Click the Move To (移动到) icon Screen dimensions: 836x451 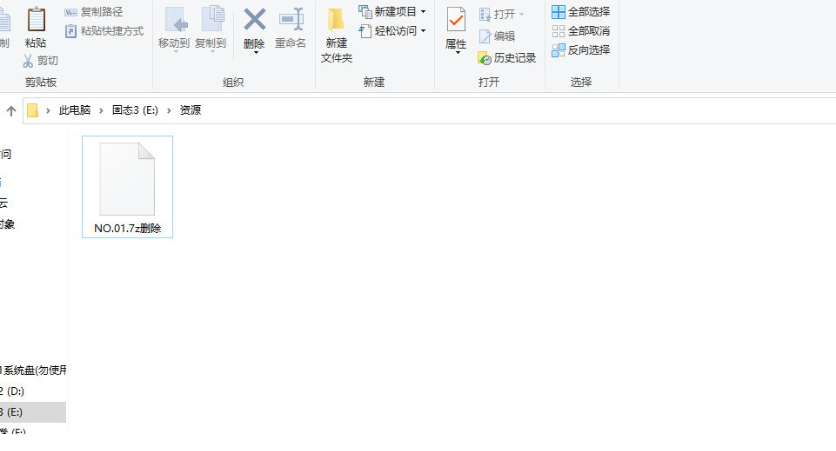[x=175, y=20]
